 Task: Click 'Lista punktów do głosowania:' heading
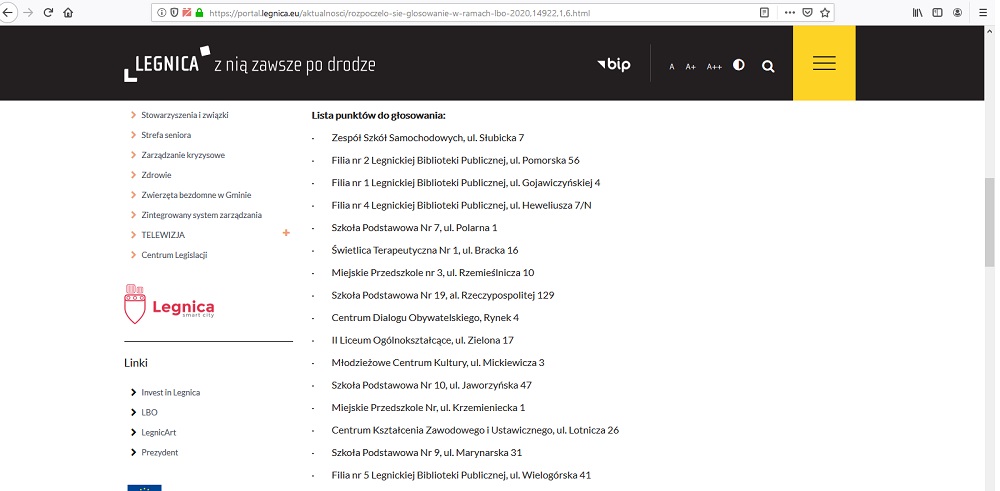point(378,115)
